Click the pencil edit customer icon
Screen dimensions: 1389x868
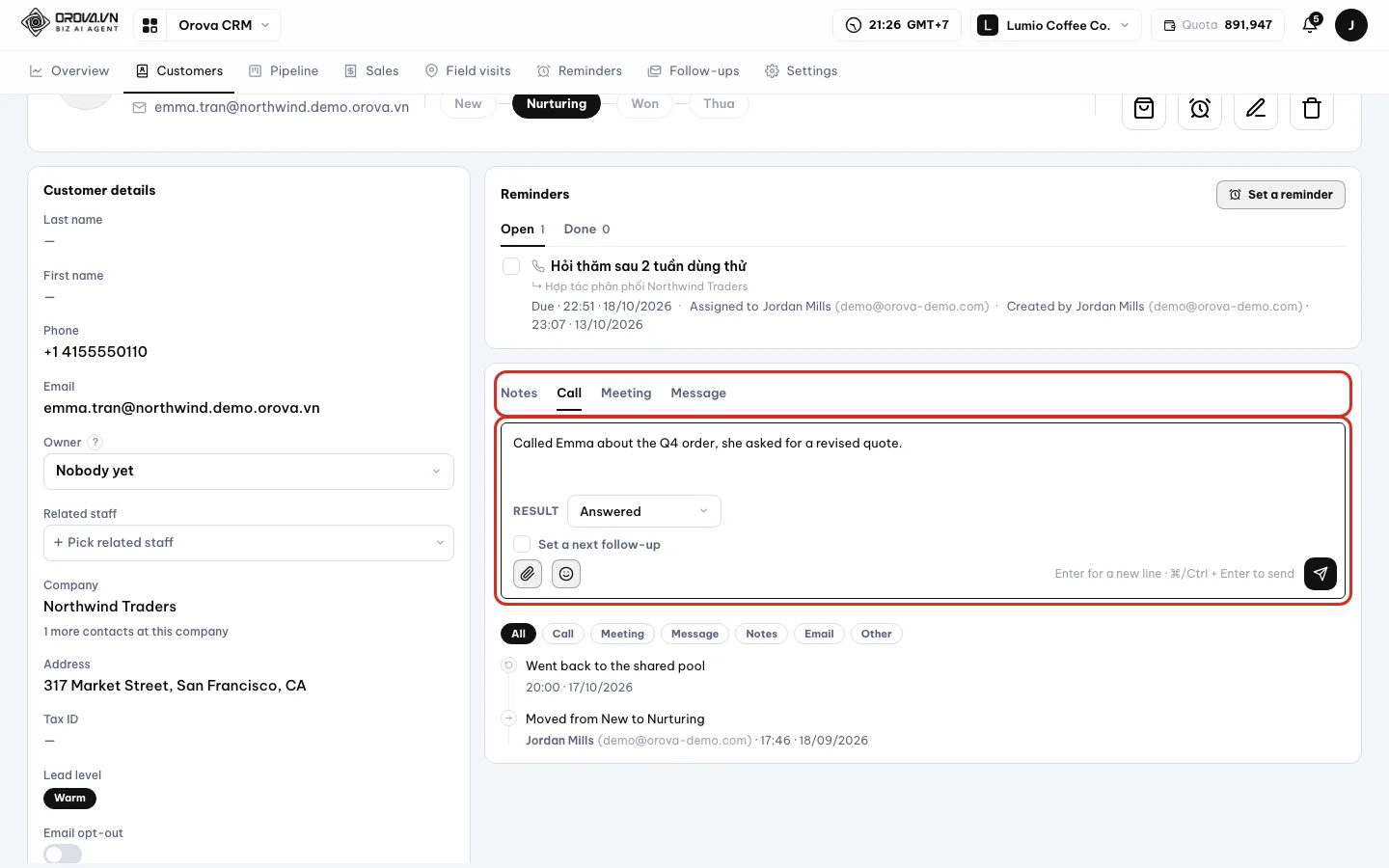pyautogui.click(x=1256, y=108)
